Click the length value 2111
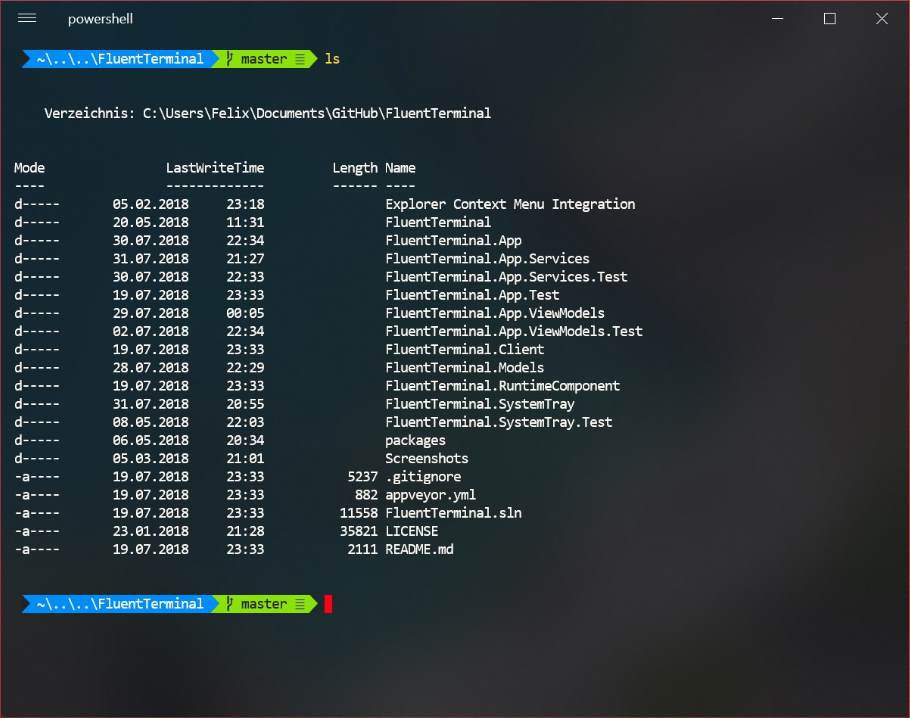 [x=362, y=549]
